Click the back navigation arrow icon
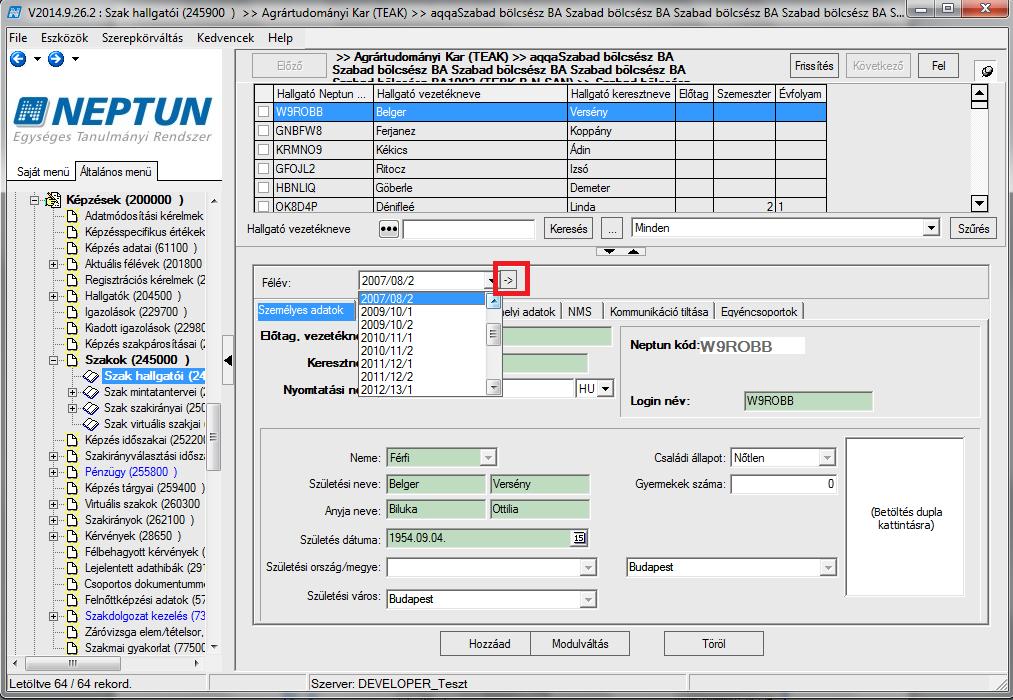Screen dimensions: 1013x700 (x=18, y=59)
